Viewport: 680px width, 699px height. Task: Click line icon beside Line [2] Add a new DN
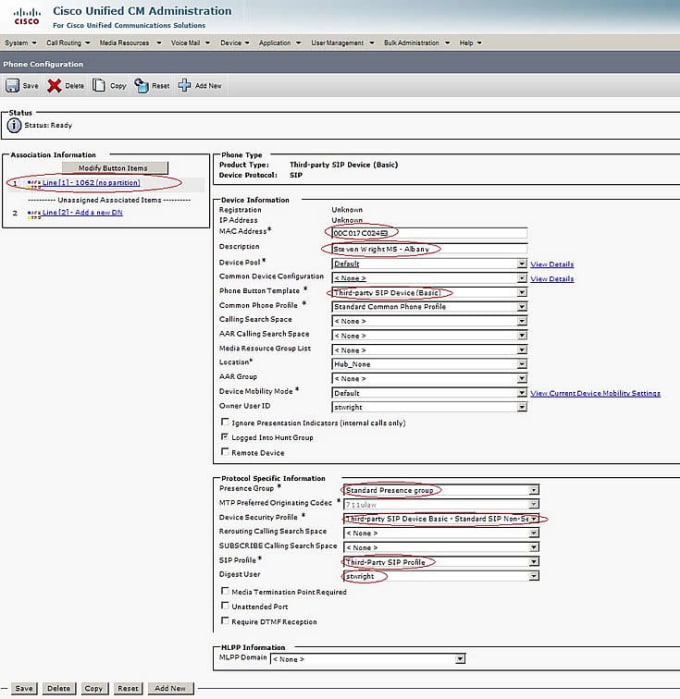pyautogui.click(x=34, y=213)
